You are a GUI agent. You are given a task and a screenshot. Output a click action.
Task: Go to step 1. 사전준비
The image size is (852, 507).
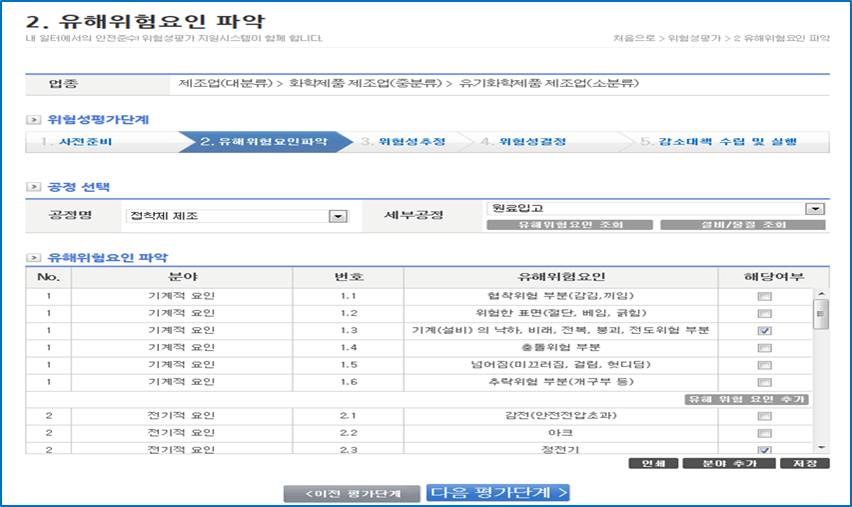[76, 142]
